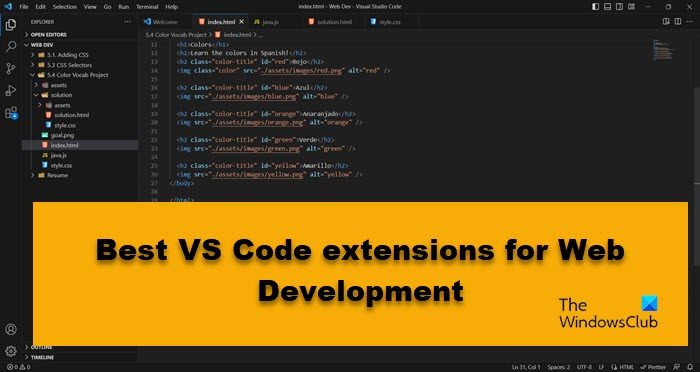Open the Source Control view
The height and width of the screenshot is (372, 700).
11,68
